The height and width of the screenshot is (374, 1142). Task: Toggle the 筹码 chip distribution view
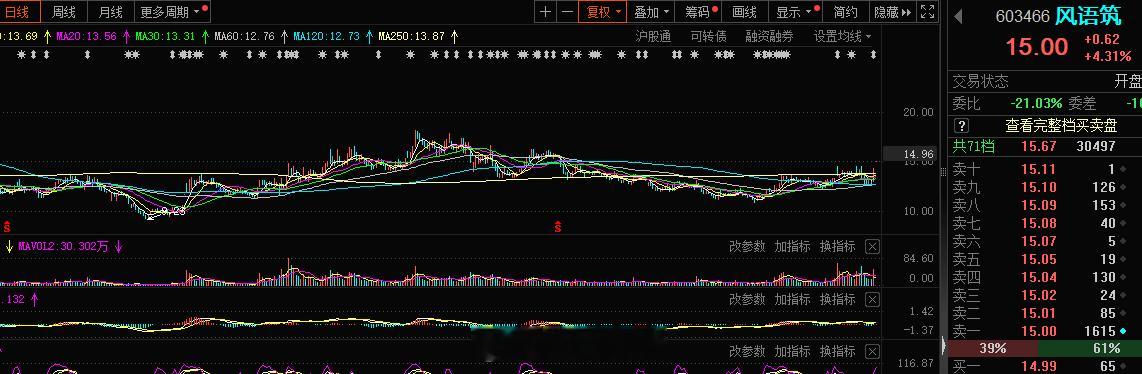point(698,12)
